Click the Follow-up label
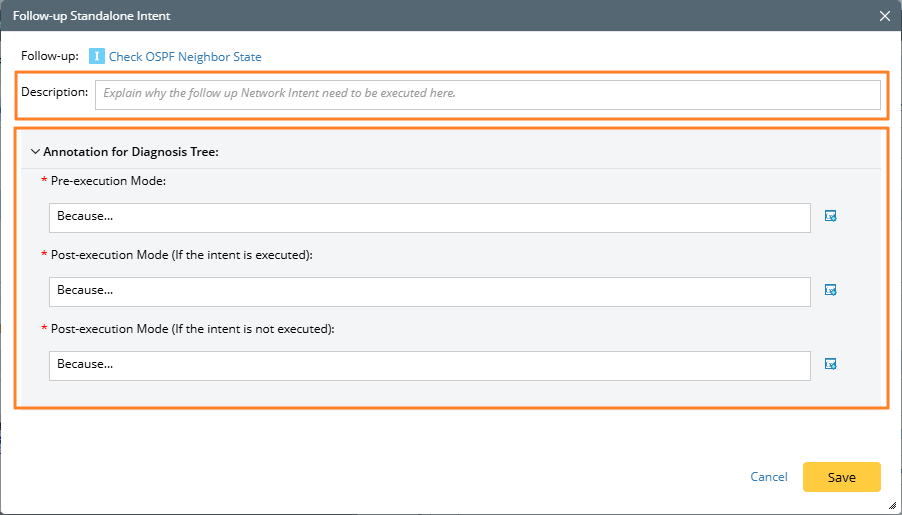This screenshot has width=902, height=515. tap(50, 57)
